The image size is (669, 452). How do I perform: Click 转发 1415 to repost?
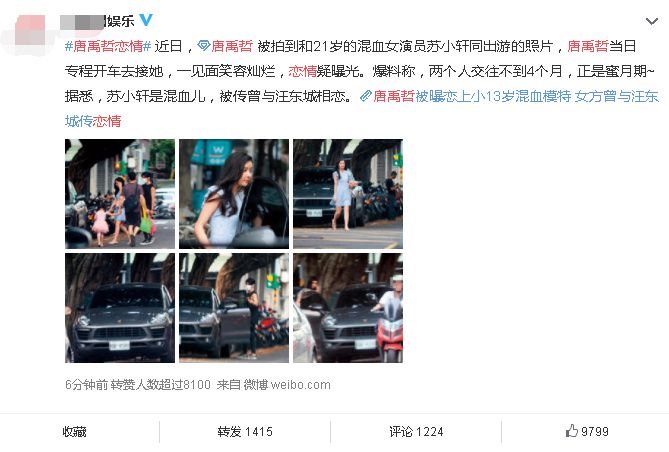(x=245, y=432)
